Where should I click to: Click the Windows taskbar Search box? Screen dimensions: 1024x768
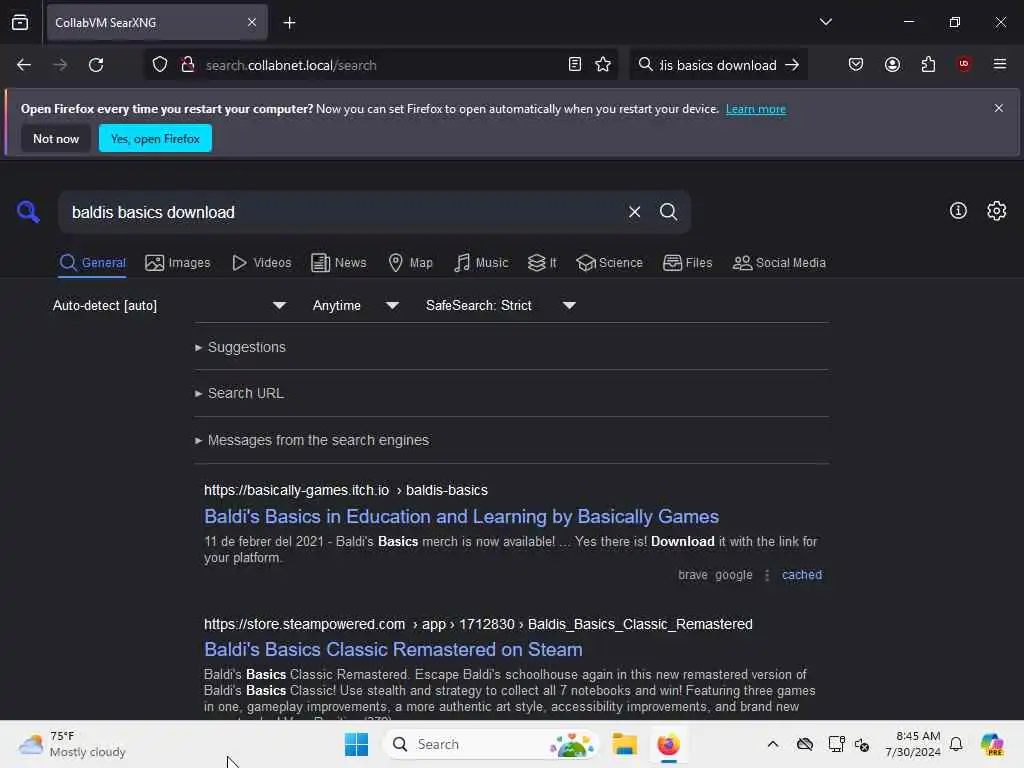coord(491,744)
